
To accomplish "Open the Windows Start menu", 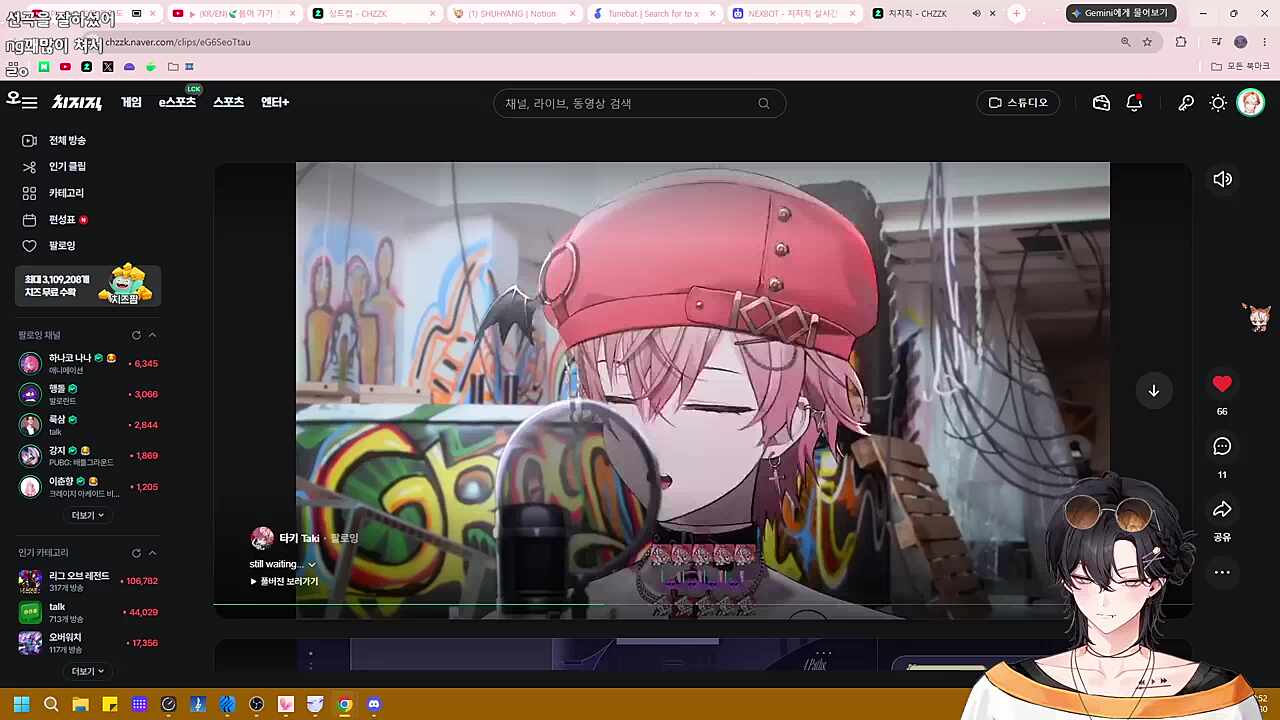I will [x=21, y=704].
